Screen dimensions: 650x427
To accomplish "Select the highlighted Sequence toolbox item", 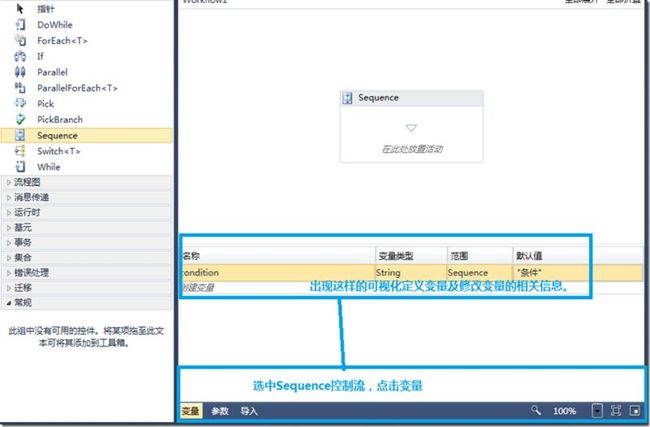I will [x=86, y=135].
